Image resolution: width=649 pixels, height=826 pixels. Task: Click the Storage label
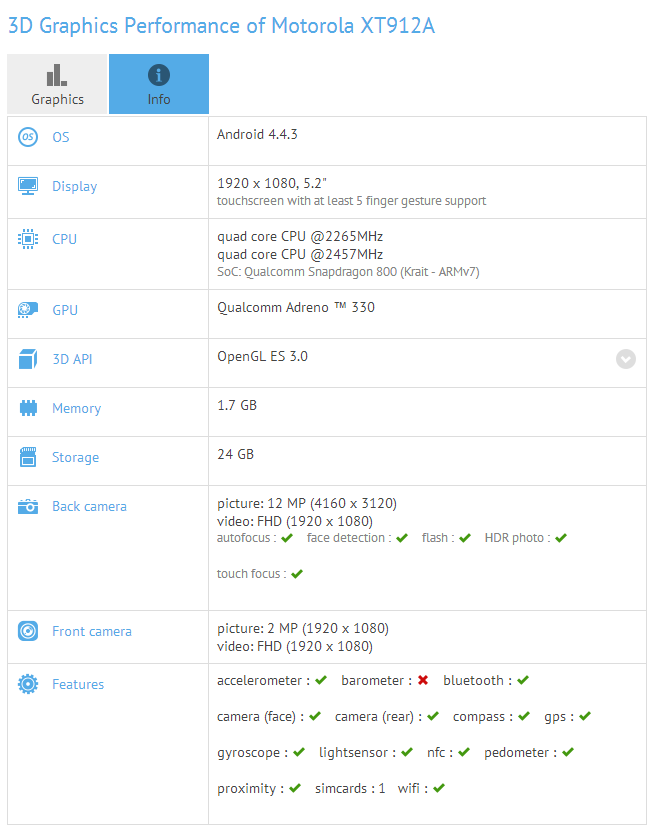75,457
